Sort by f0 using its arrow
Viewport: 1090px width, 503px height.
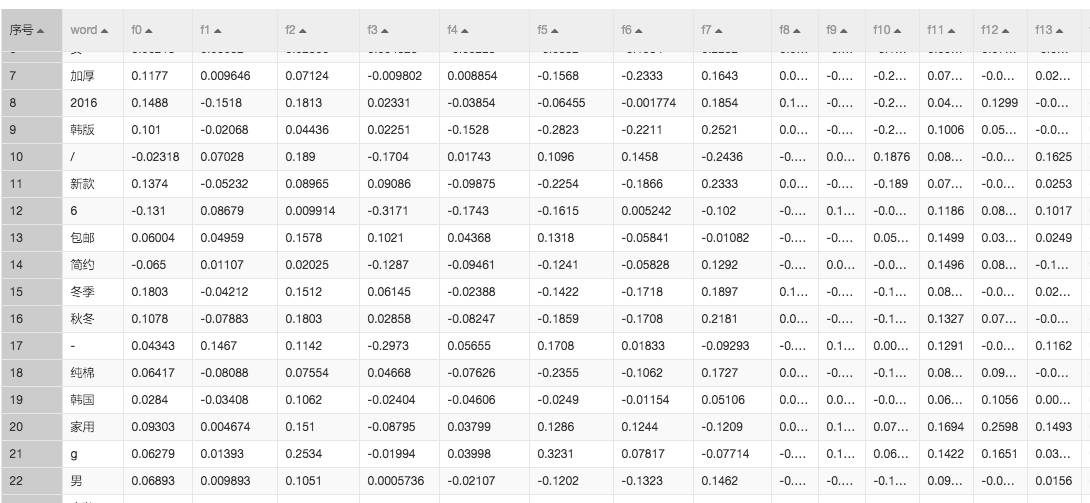(x=150, y=31)
